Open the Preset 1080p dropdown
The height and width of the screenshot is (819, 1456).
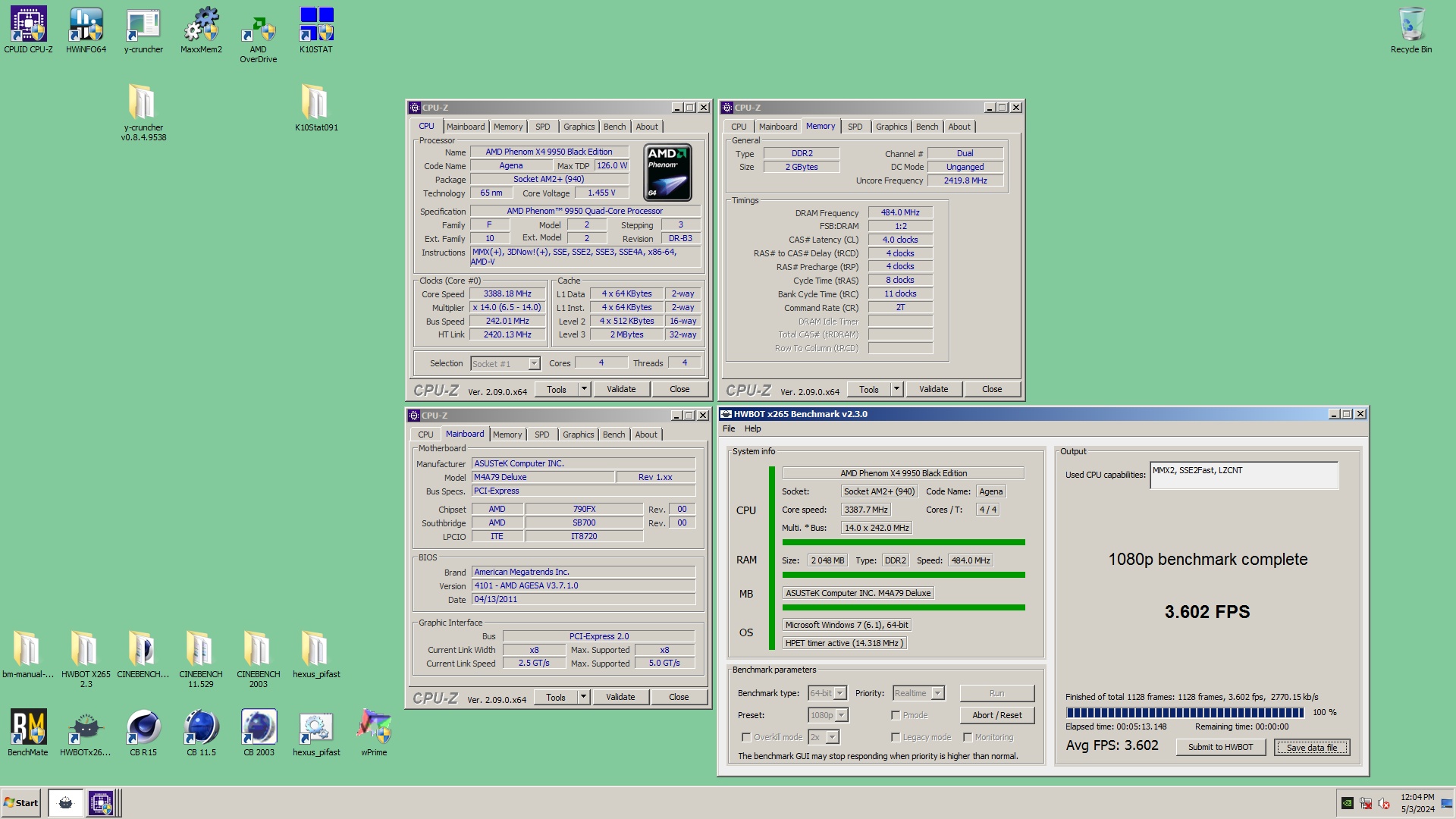pyautogui.click(x=842, y=715)
